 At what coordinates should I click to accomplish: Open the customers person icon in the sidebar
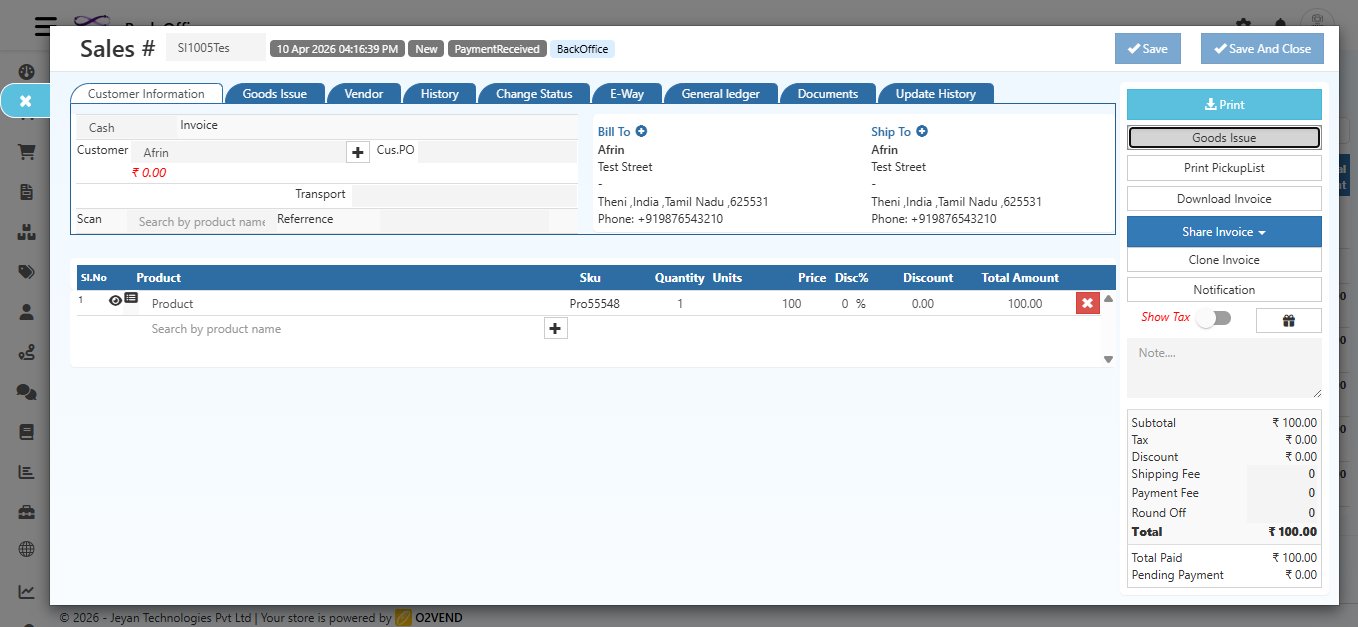pyautogui.click(x=27, y=311)
